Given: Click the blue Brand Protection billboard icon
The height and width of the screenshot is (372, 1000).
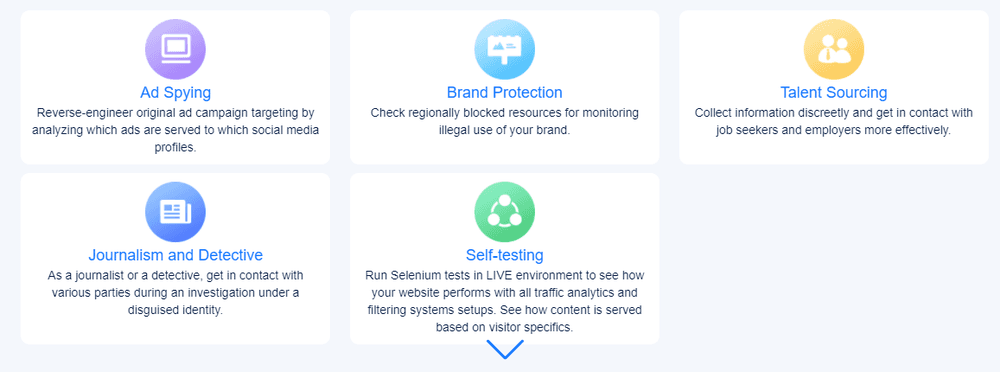Looking at the screenshot, I should tap(504, 49).
